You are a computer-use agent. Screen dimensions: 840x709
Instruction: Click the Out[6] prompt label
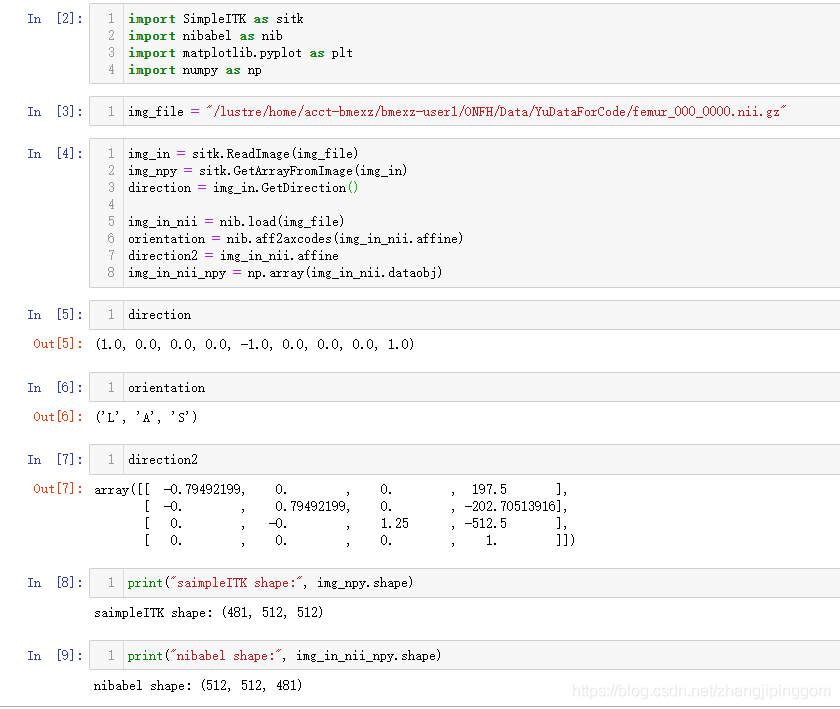pyautogui.click(x=58, y=417)
